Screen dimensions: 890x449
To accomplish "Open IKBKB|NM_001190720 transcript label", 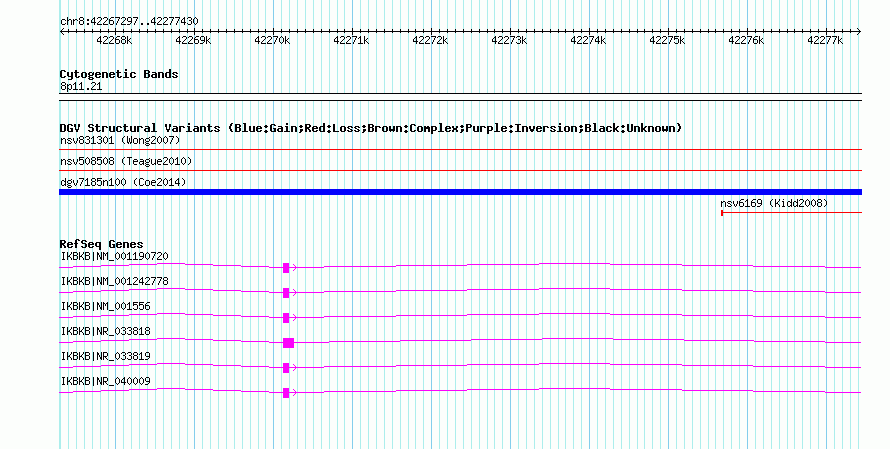I will [x=114, y=257].
